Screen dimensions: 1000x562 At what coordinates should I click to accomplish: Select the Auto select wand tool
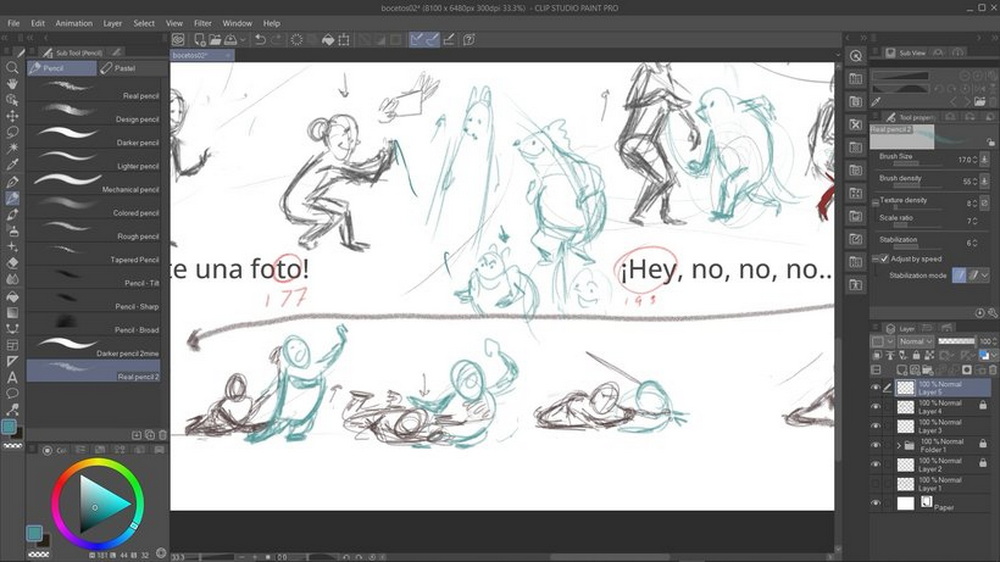pos(11,148)
